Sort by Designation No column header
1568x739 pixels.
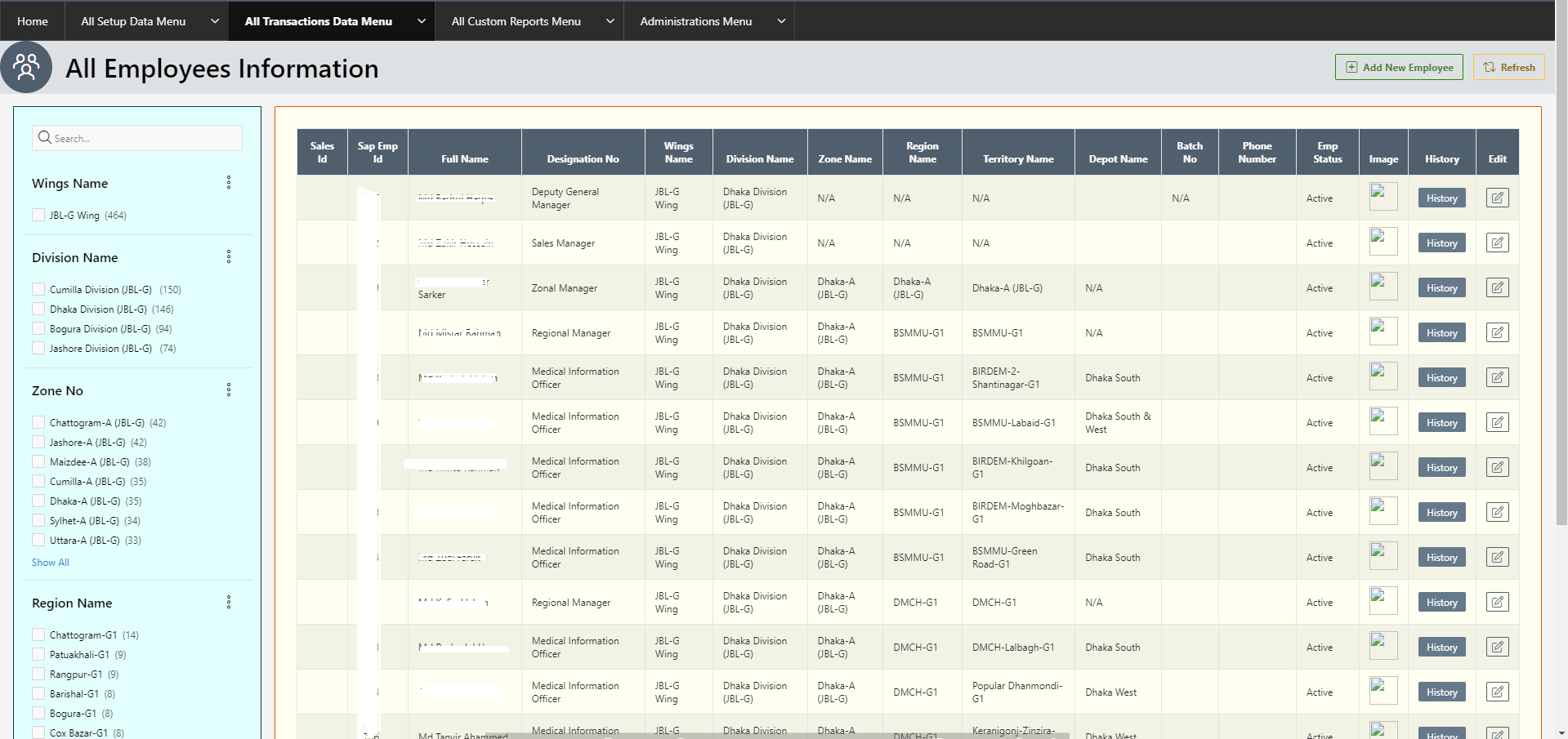tap(583, 159)
